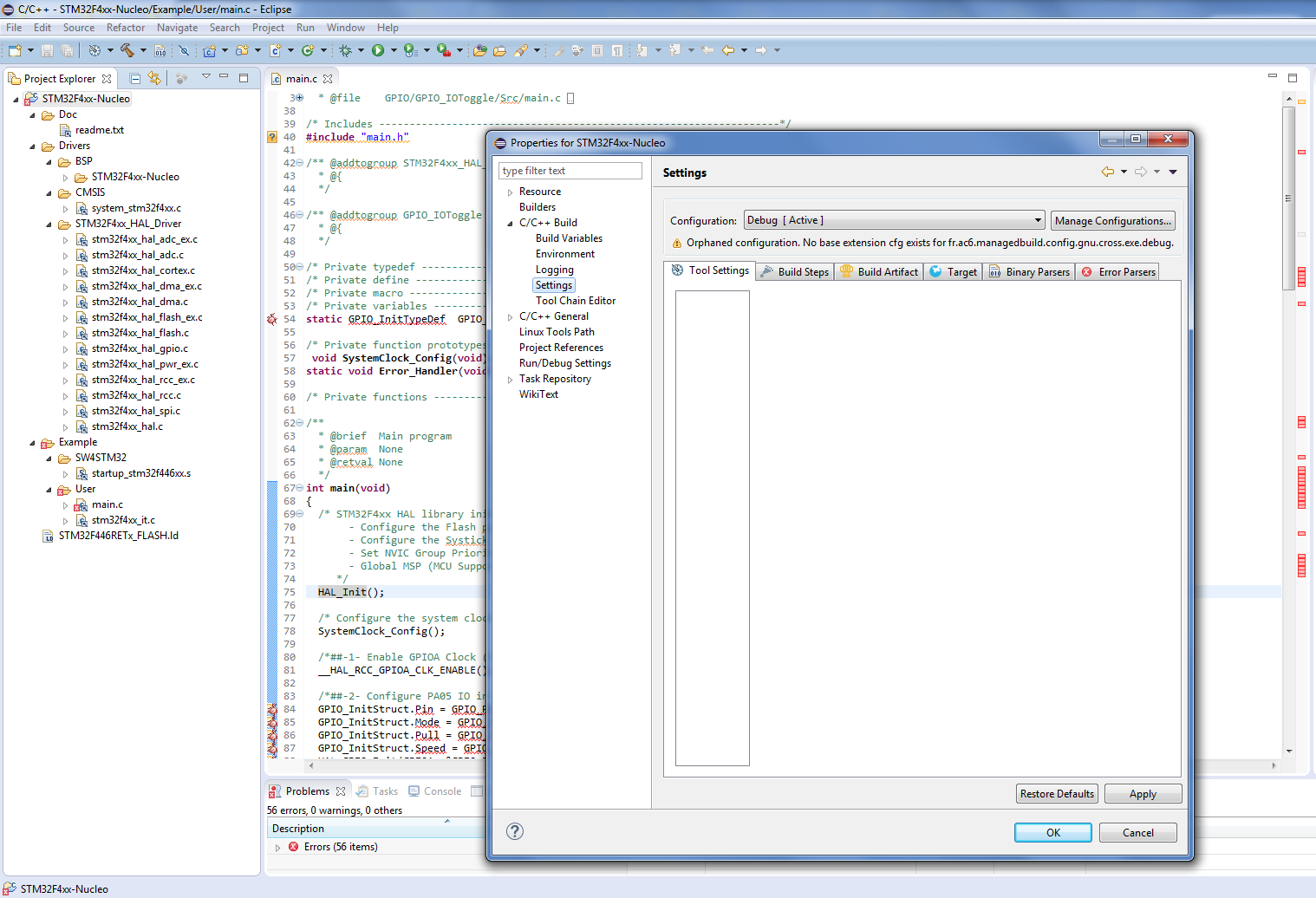1316x898 pixels.
Task: Open the Target tab
Action: [x=953, y=272]
